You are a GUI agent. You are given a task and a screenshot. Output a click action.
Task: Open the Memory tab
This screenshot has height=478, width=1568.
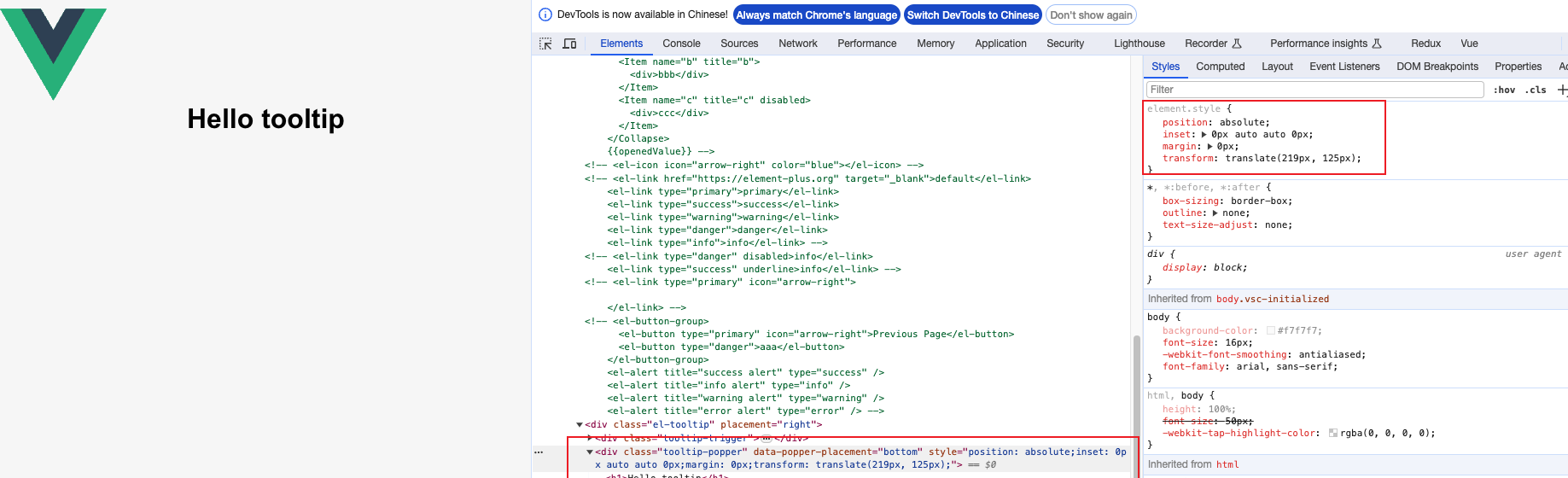(936, 44)
